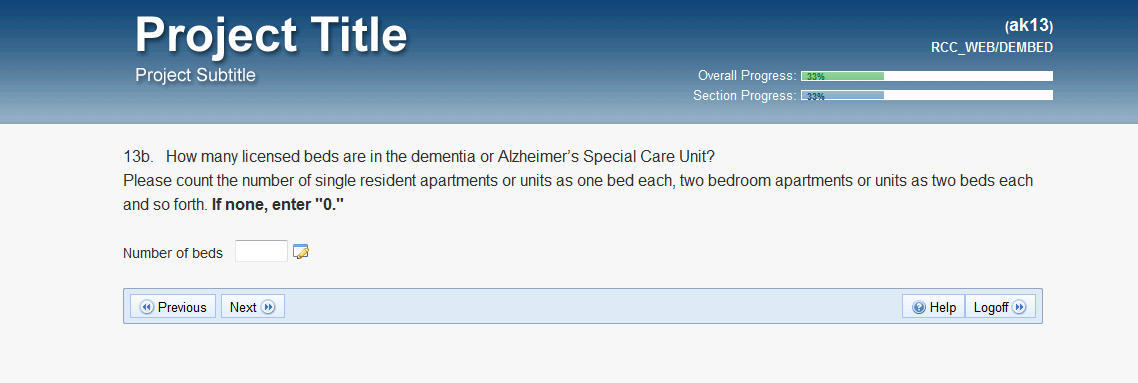The height and width of the screenshot is (383, 1138).
Task: Click the blue Section Progress bar
Action: 927,95
